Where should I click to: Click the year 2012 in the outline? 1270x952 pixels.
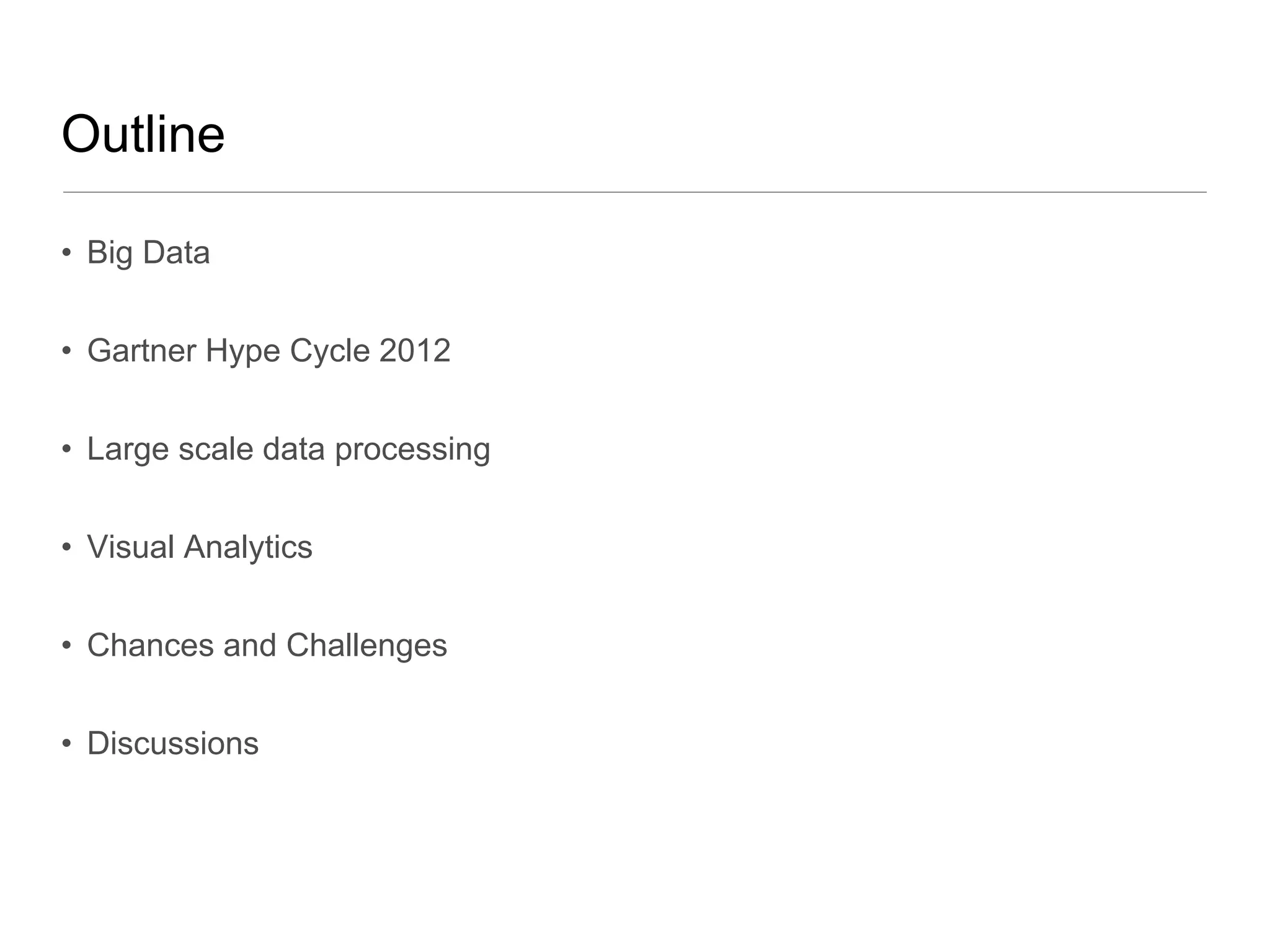(x=415, y=350)
